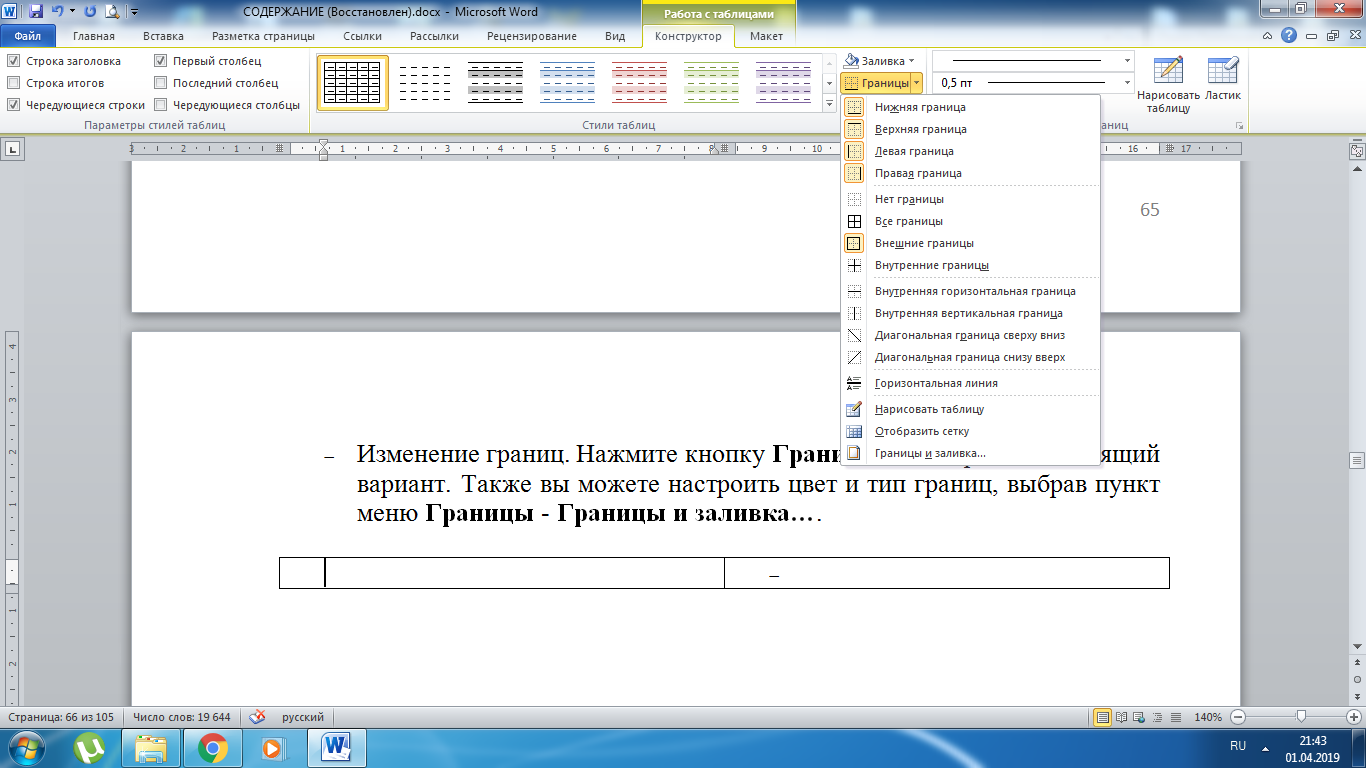
Task: Select Внутренняя горизонтальная граница icon
Action: [854, 291]
